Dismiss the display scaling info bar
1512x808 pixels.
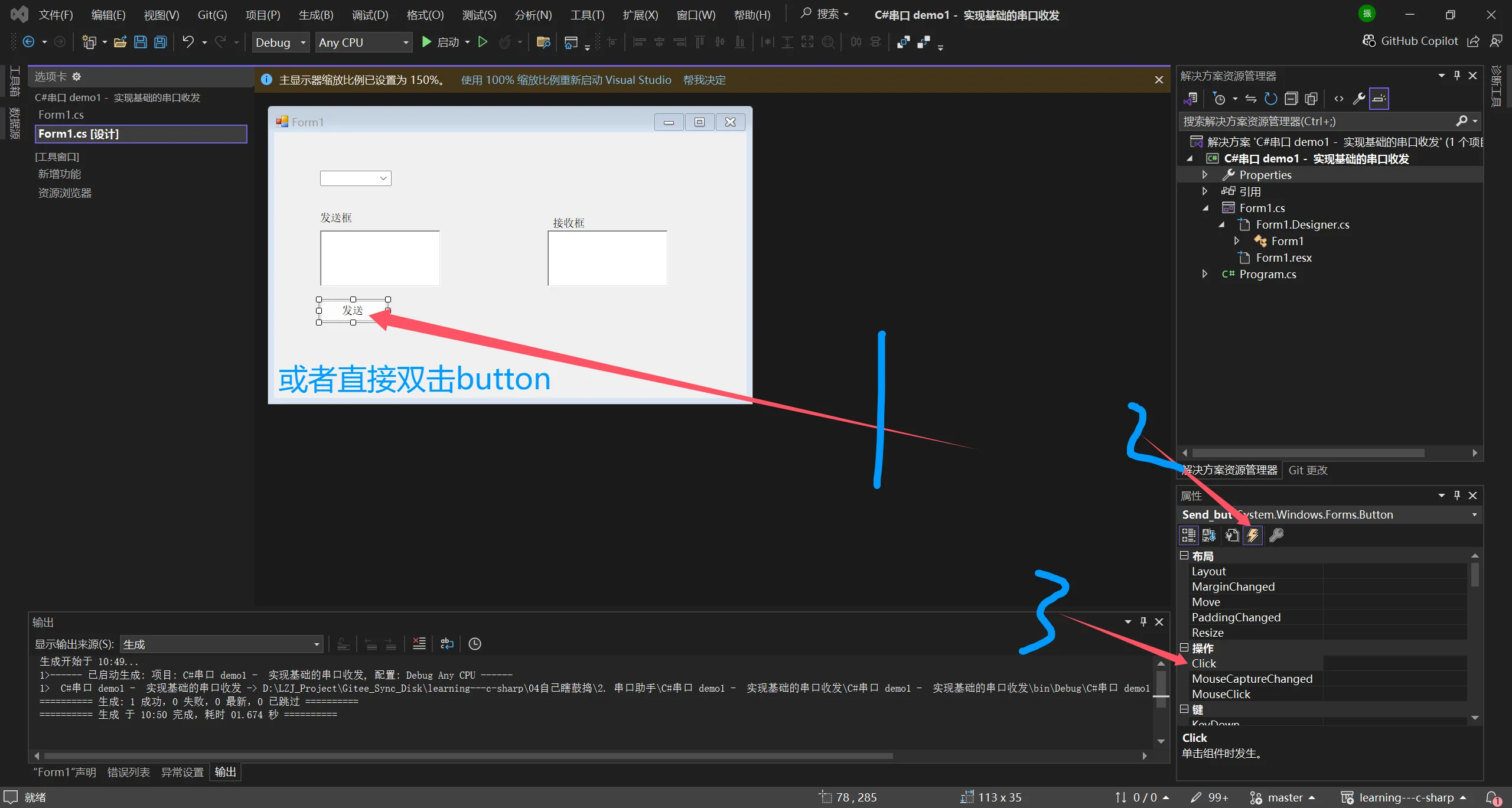1159,80
